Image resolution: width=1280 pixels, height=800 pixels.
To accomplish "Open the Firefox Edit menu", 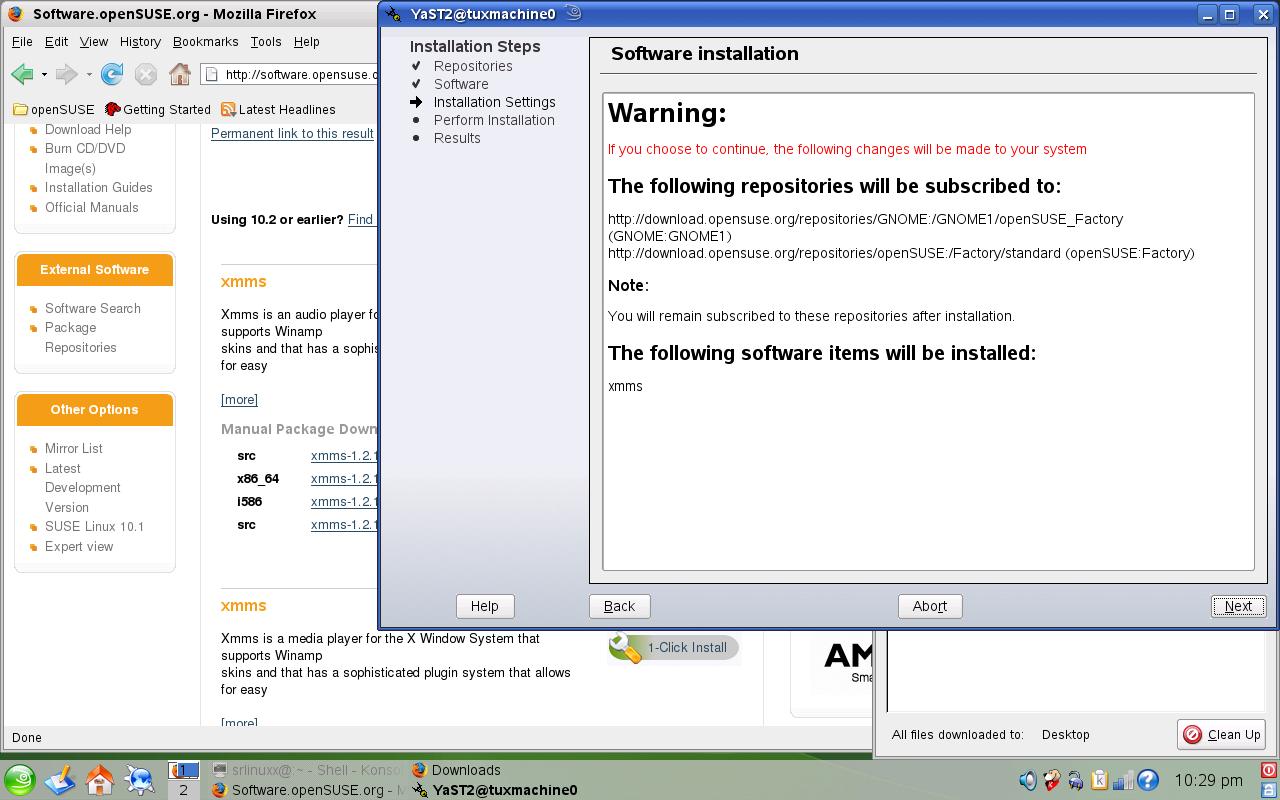I will pos(56,42).
